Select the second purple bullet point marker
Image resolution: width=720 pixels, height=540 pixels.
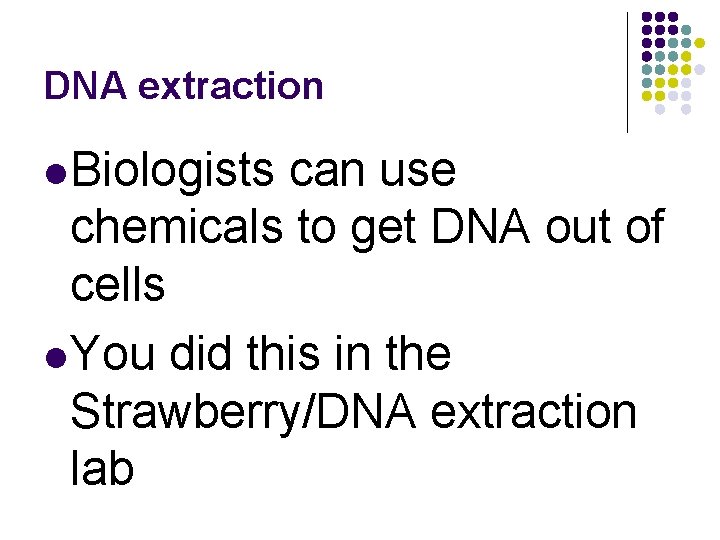(56, 358)
